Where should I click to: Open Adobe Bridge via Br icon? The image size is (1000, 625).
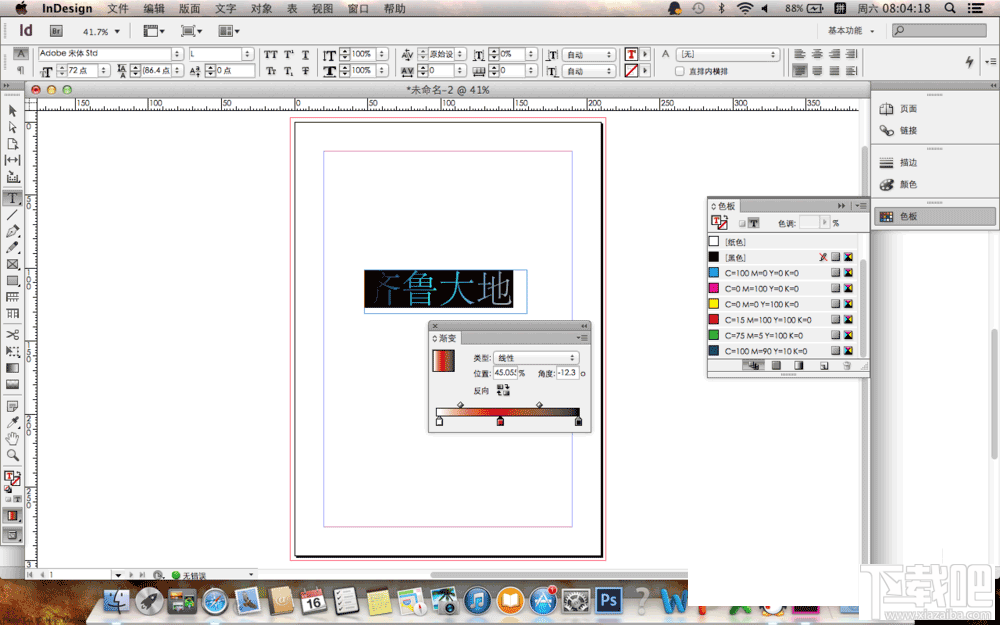[x=55, y=31]
